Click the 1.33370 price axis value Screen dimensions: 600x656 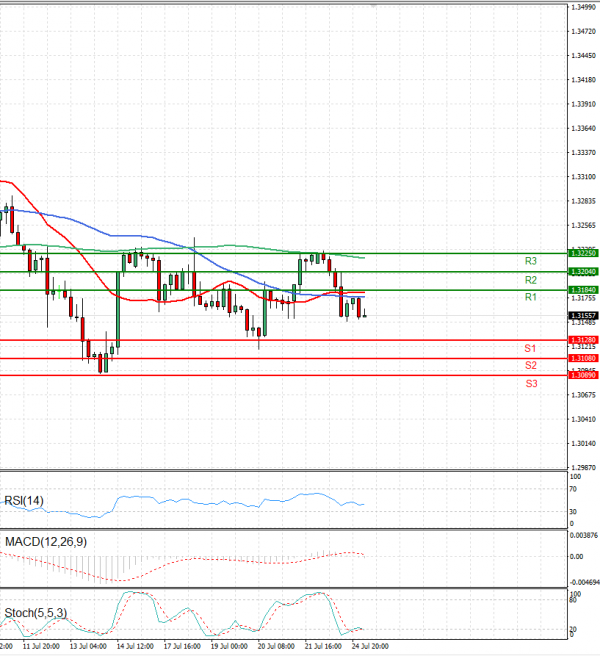tap(583, 152)
